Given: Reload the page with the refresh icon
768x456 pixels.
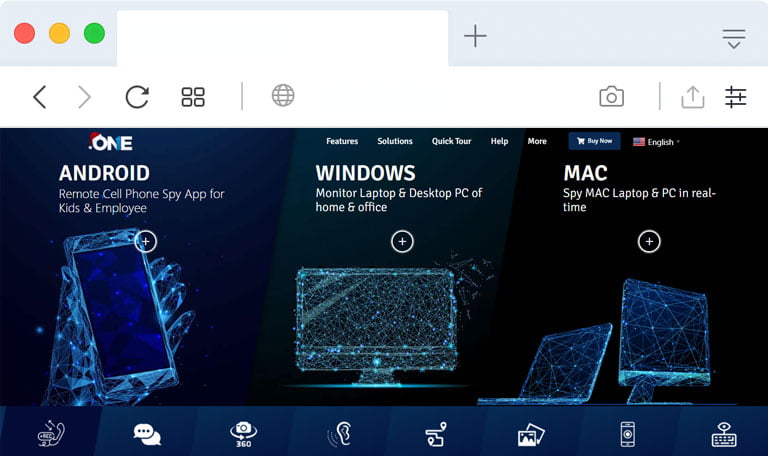Looking at the screenshot, I should (x=137, y=96).
